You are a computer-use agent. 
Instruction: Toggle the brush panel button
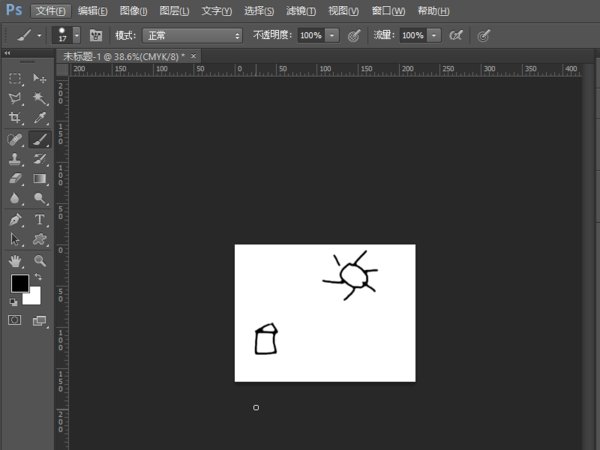coord(97,35)
